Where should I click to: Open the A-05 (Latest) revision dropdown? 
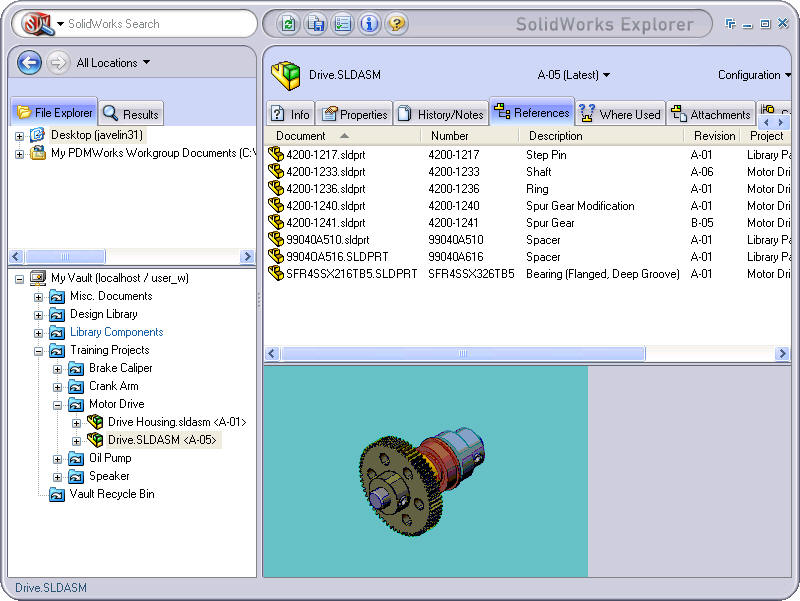pos(573,75)
